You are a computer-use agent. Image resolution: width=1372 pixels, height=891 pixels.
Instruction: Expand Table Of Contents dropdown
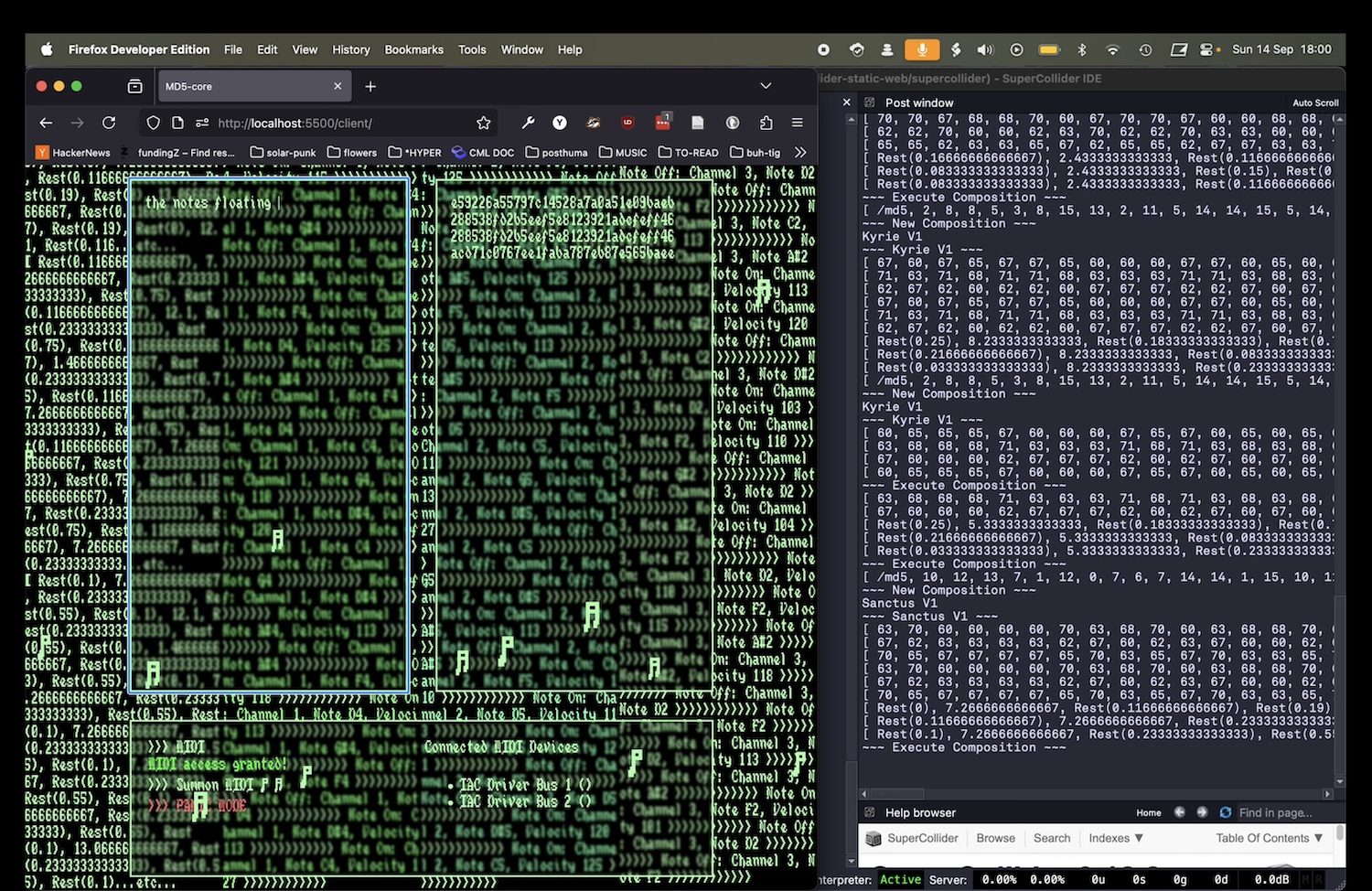tap(1269, 838)
